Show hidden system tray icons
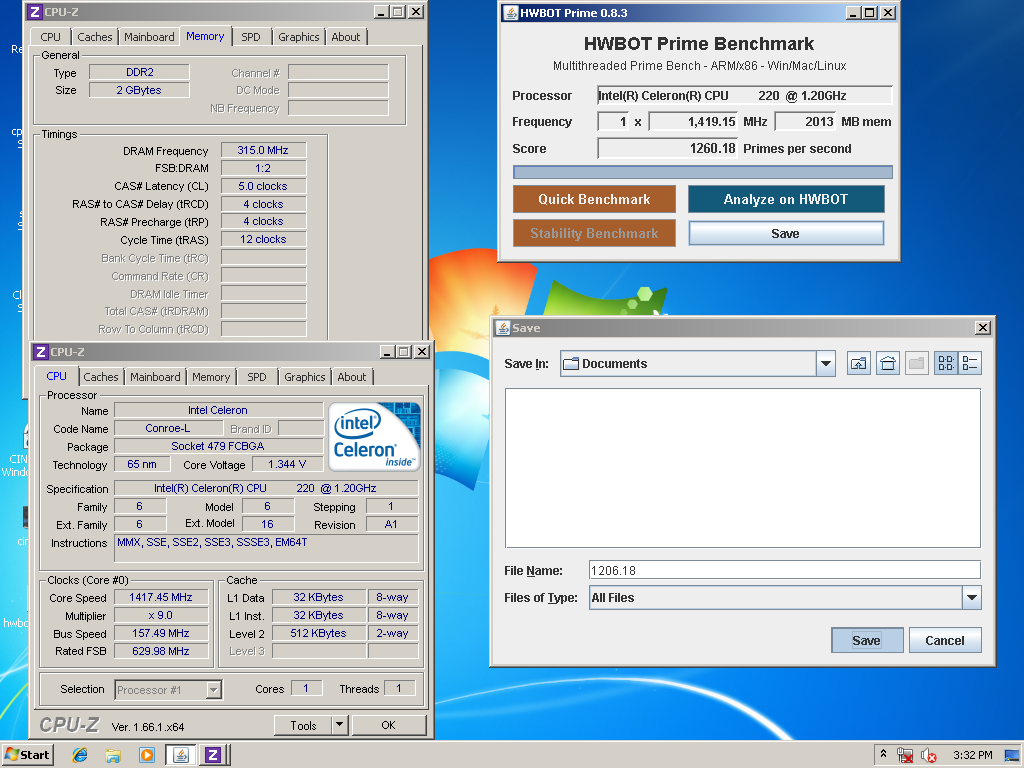This screenshot has height=768, width=1024. tap(883, 754)
